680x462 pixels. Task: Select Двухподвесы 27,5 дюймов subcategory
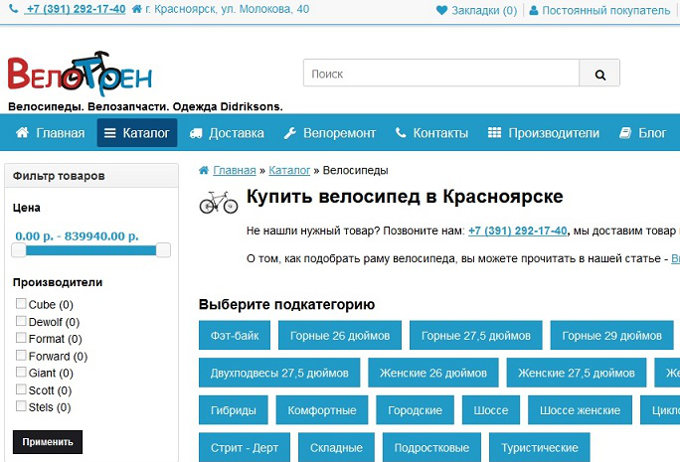click(x=279, y=373)
